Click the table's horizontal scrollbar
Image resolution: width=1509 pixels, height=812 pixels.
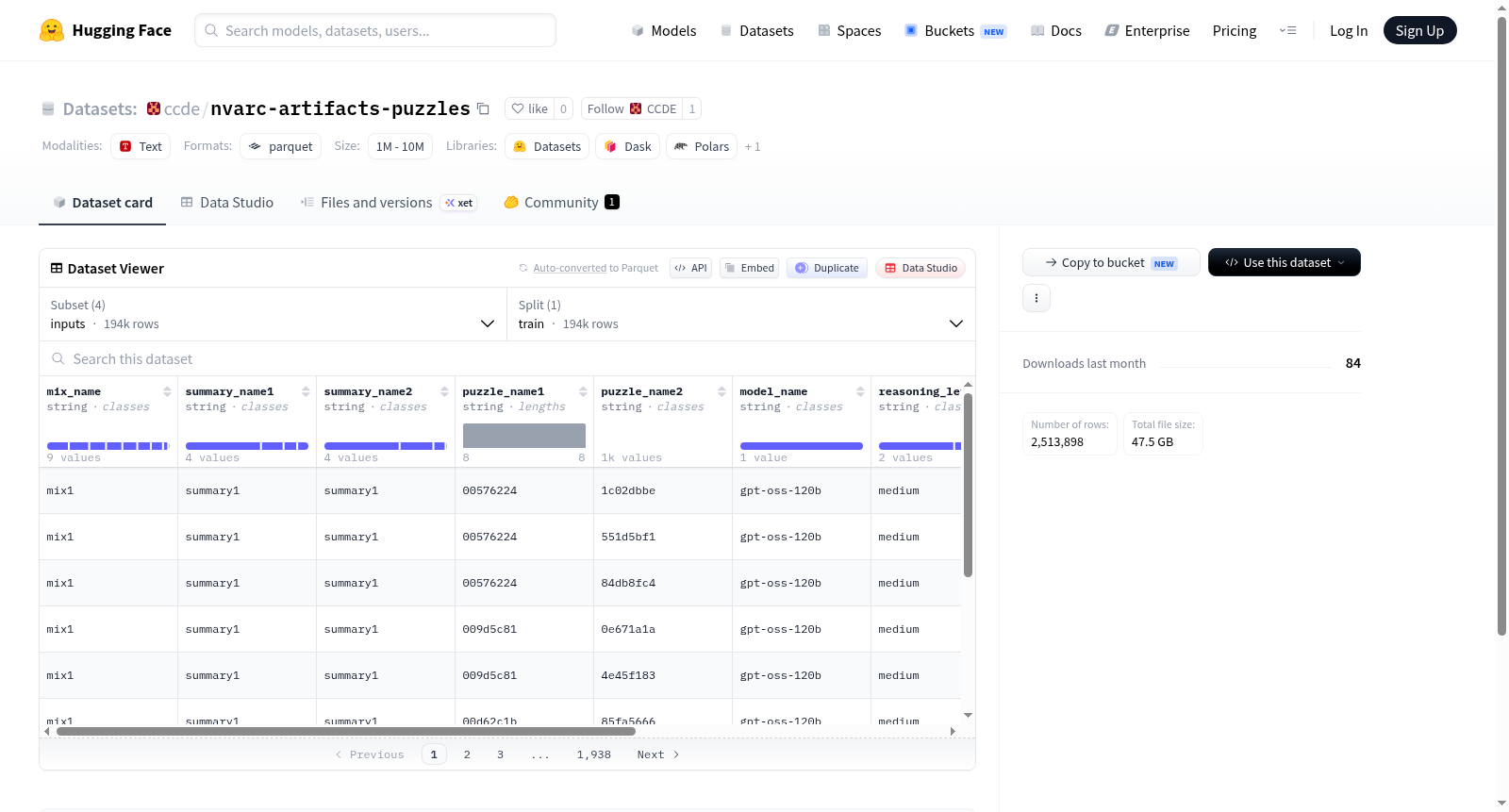[x=346, y=731]
